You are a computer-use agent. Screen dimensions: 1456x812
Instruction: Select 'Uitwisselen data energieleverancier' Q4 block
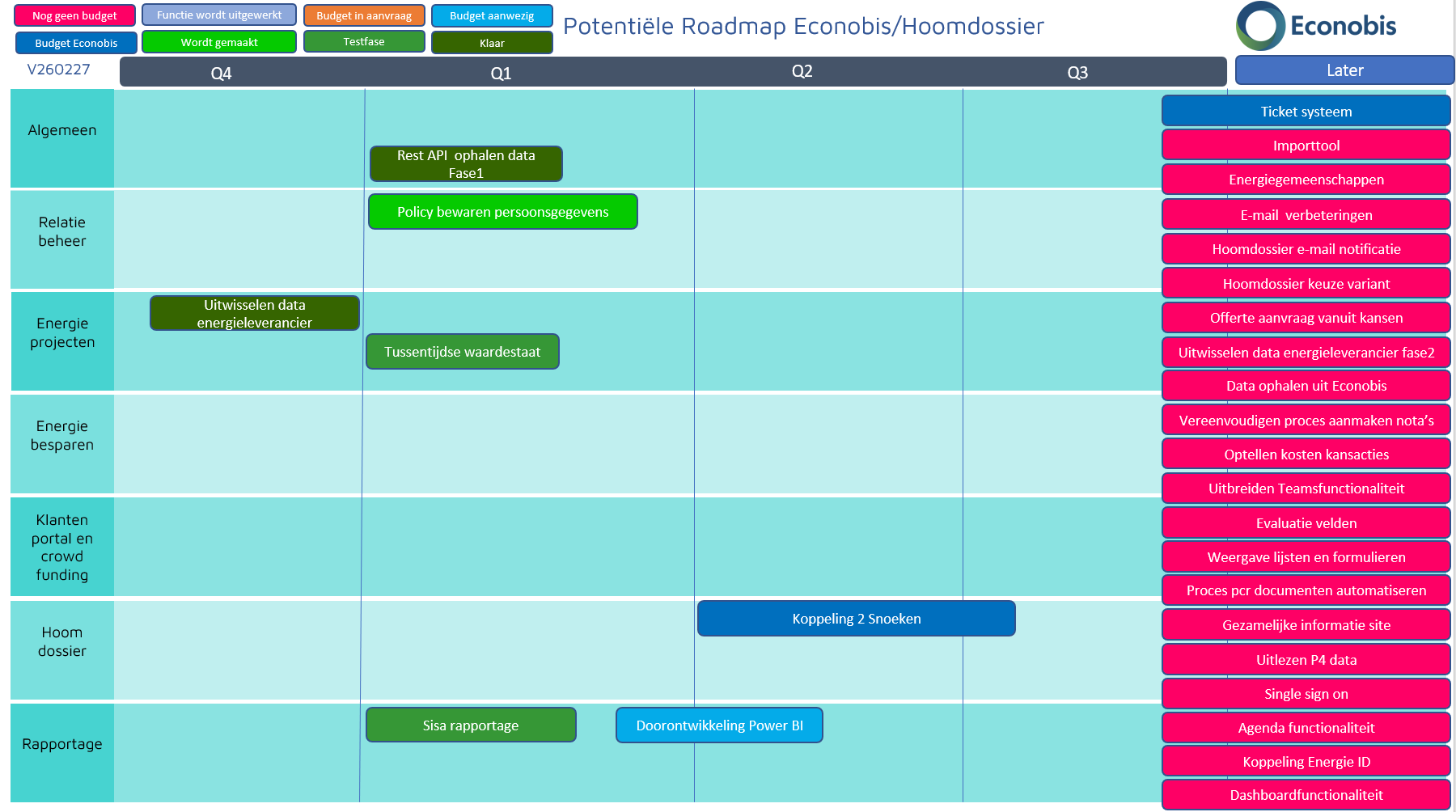tap(254, 314)
